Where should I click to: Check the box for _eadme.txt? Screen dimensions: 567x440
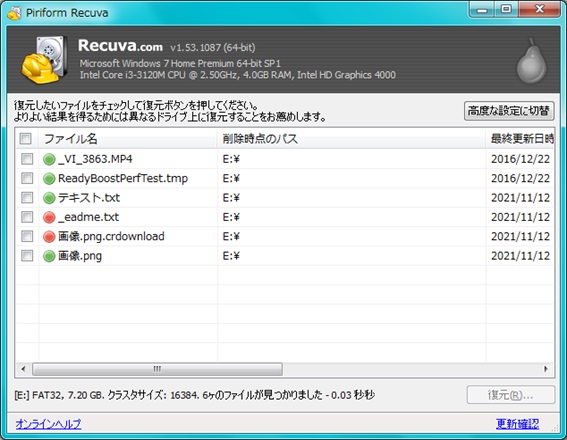pyautogui.click(x=27, y=217)
